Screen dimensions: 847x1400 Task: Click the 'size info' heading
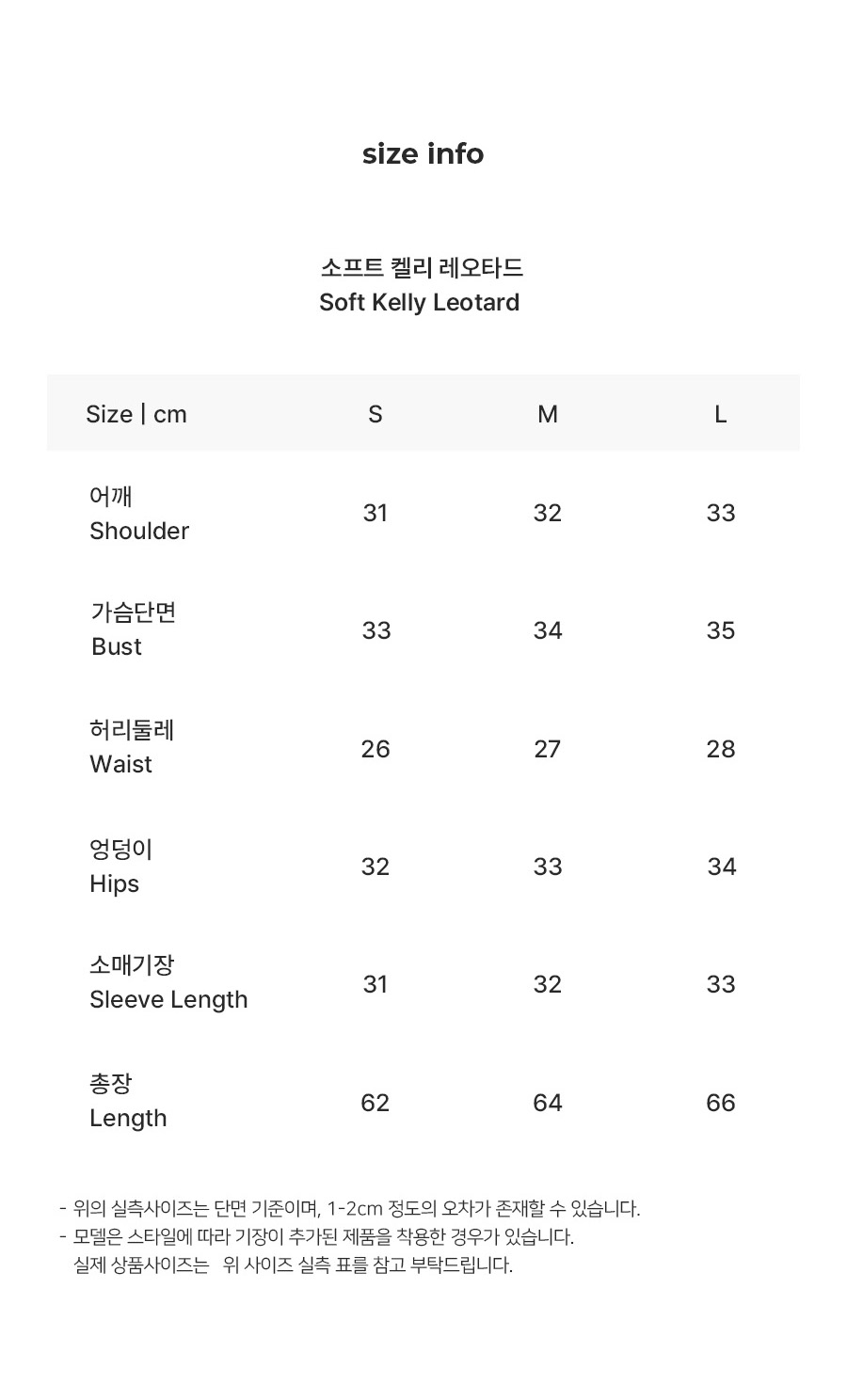[423, 154]
